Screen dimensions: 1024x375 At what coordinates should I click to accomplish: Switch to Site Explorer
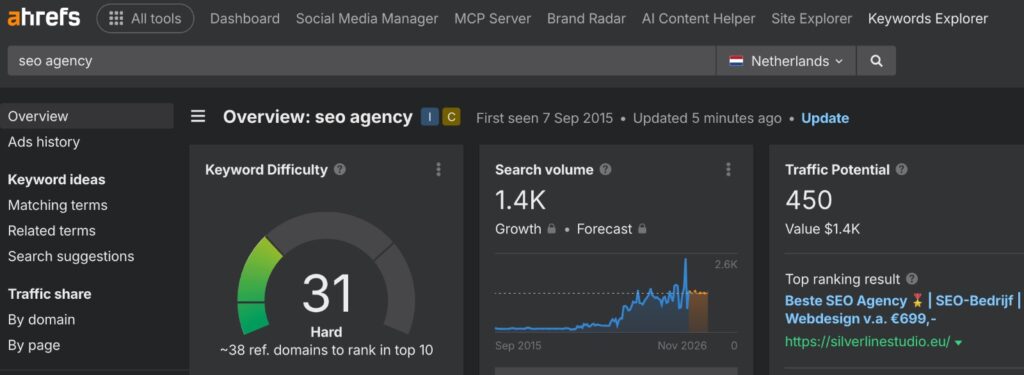[812, 19]
